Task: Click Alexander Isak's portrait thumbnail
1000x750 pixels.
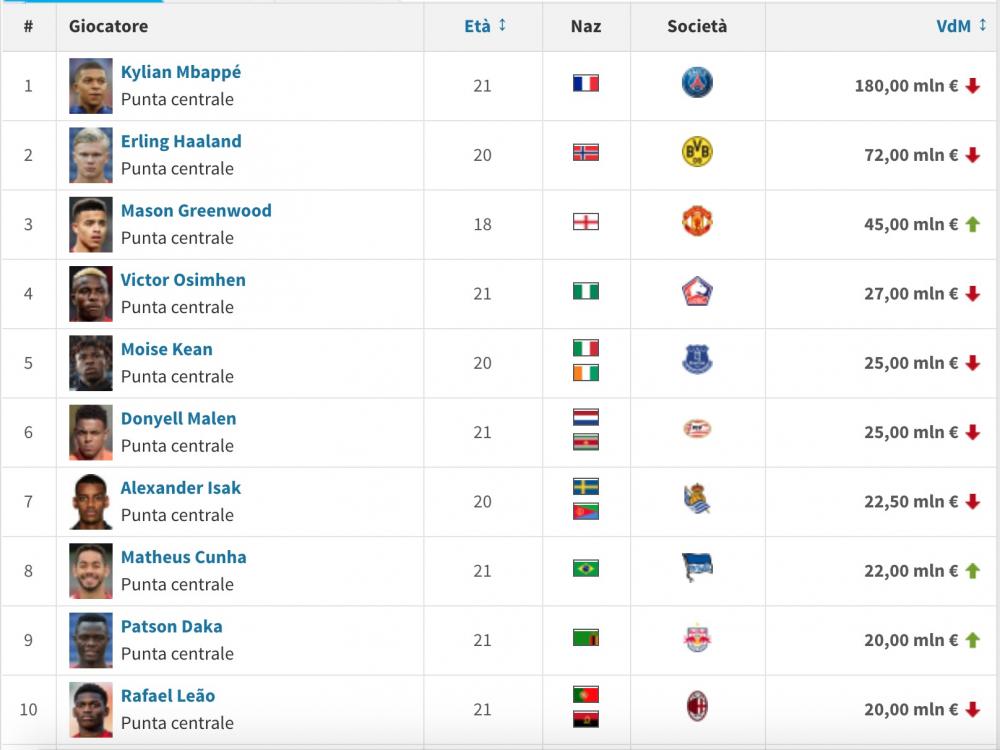Action: click(x=91, y=502)
